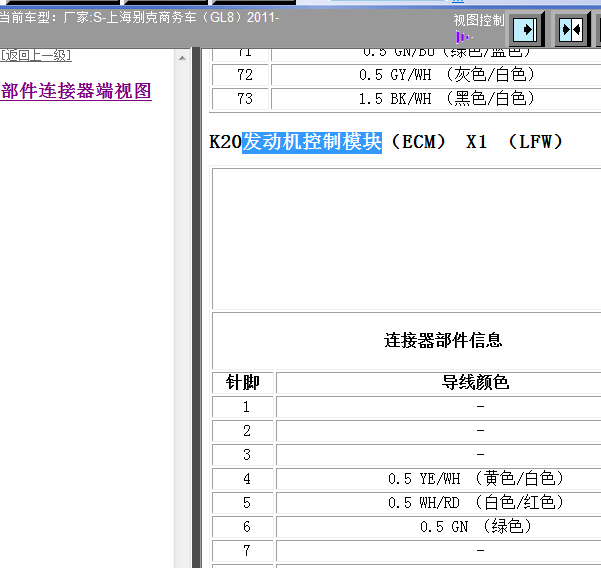Select pin 6 cell in X1 table
The image size is (601, 568).
(x=243, y=527)
